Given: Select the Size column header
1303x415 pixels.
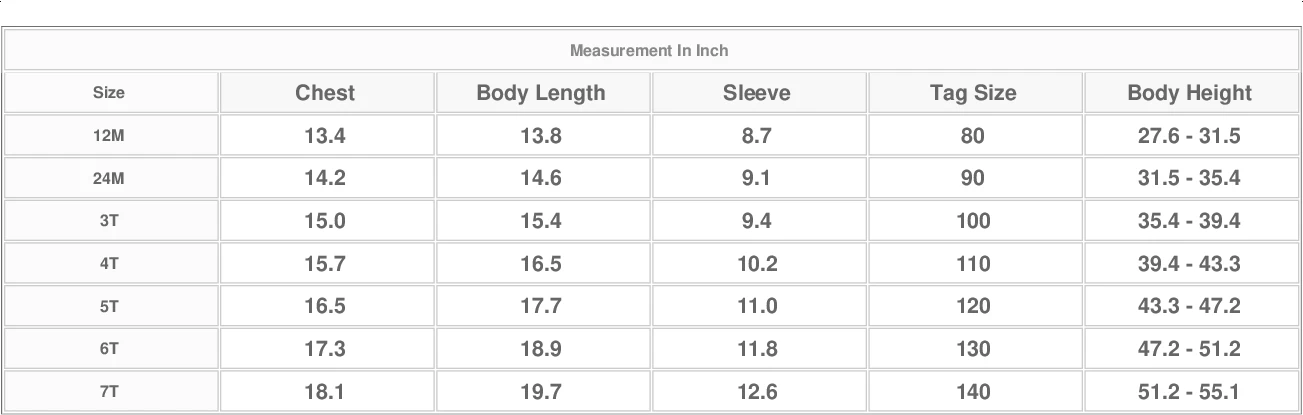Looking at the screenshot, I should [109, 93].
